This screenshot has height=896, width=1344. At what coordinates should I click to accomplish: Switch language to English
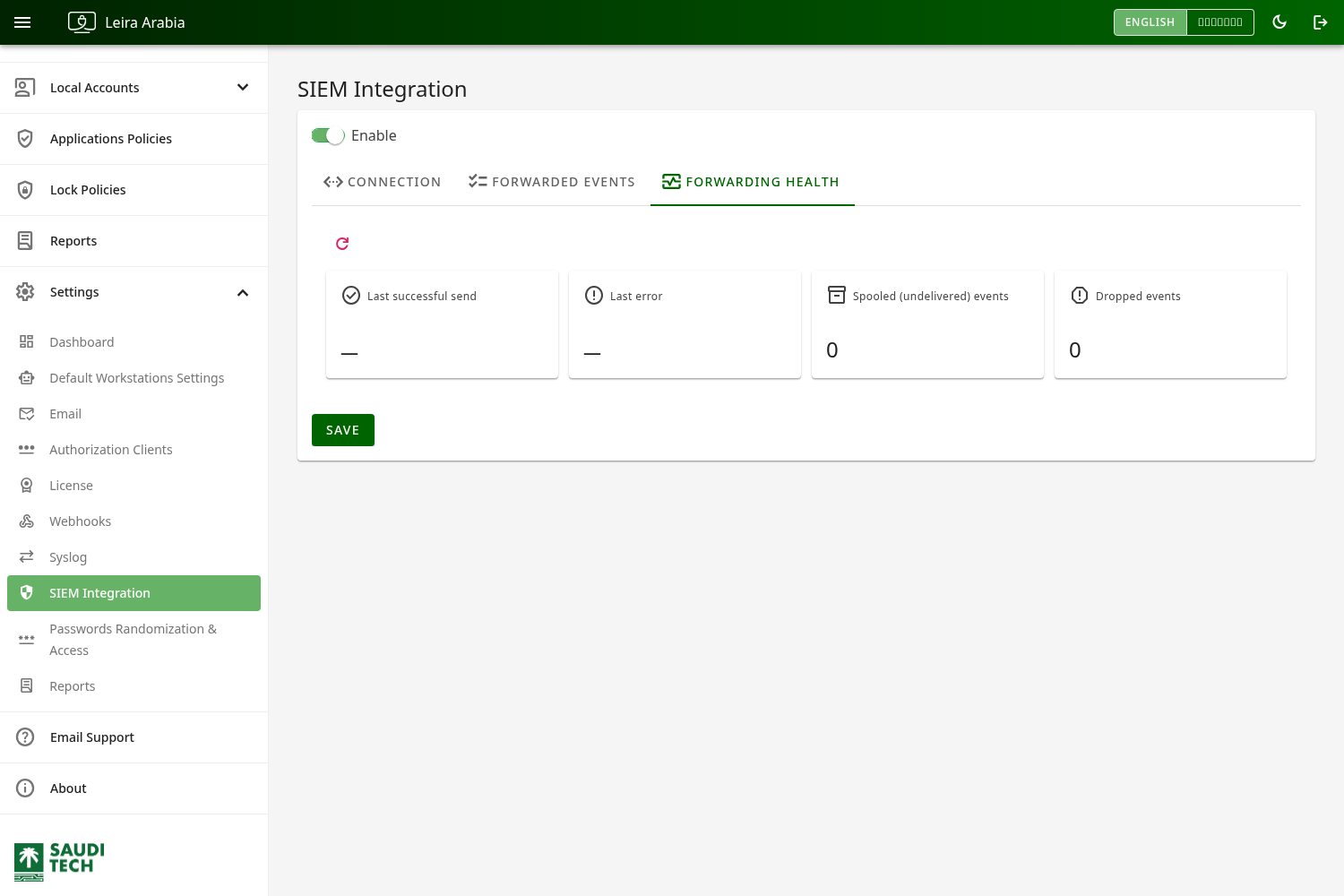pos(1150,22)
